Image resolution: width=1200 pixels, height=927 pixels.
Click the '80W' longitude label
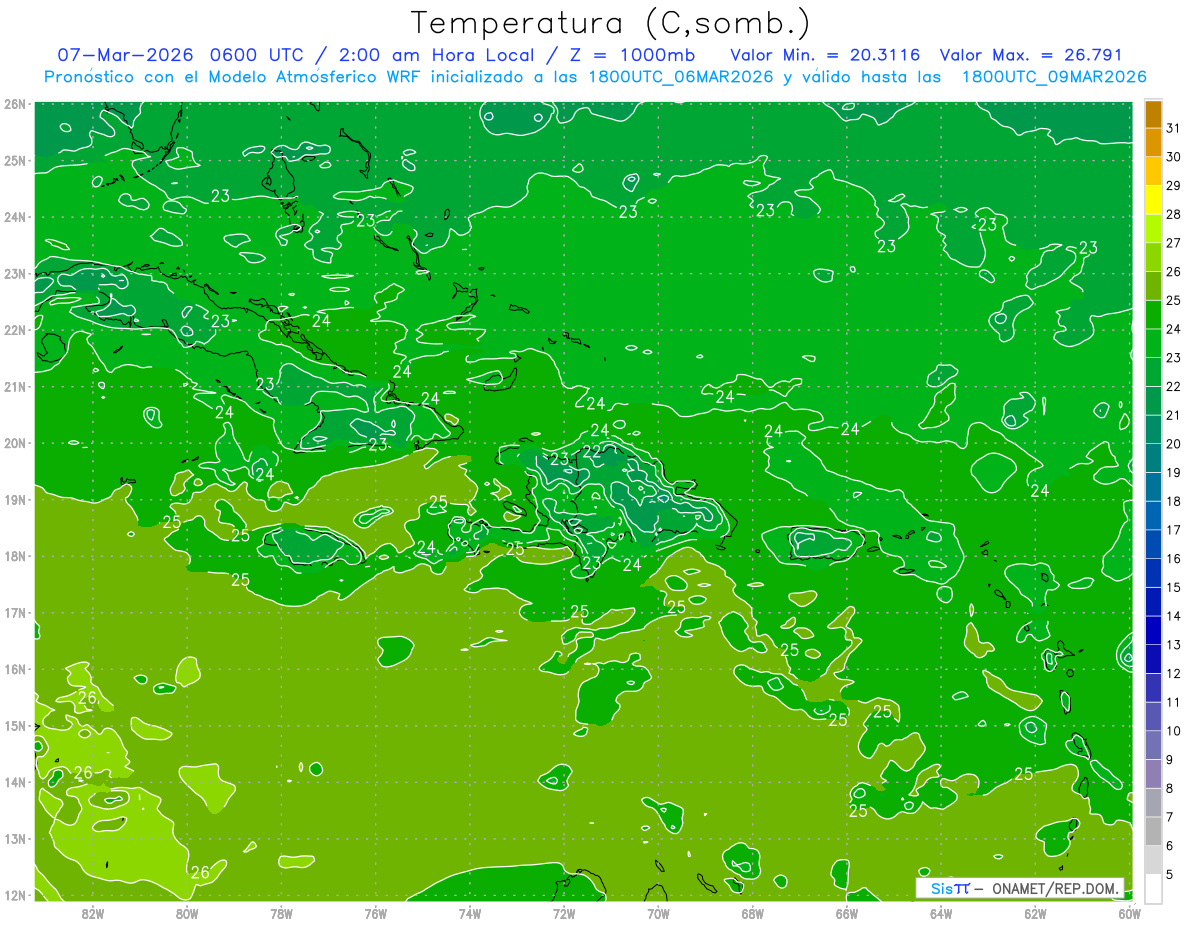(187, 913)
